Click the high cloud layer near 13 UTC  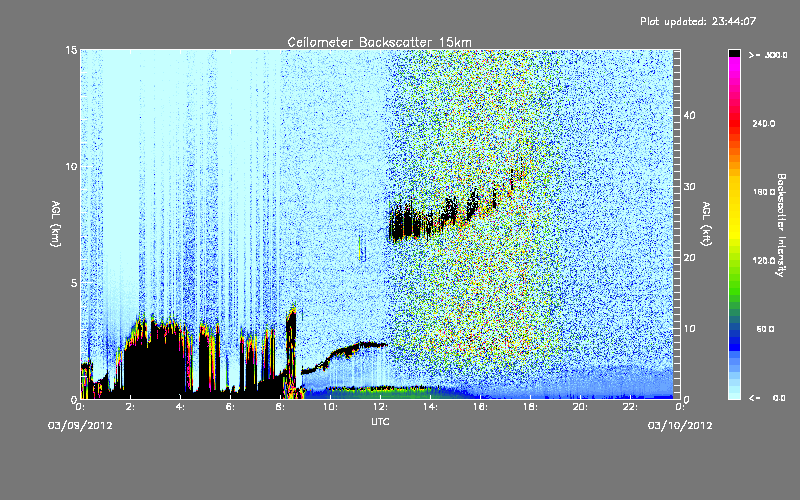(408, 224)
